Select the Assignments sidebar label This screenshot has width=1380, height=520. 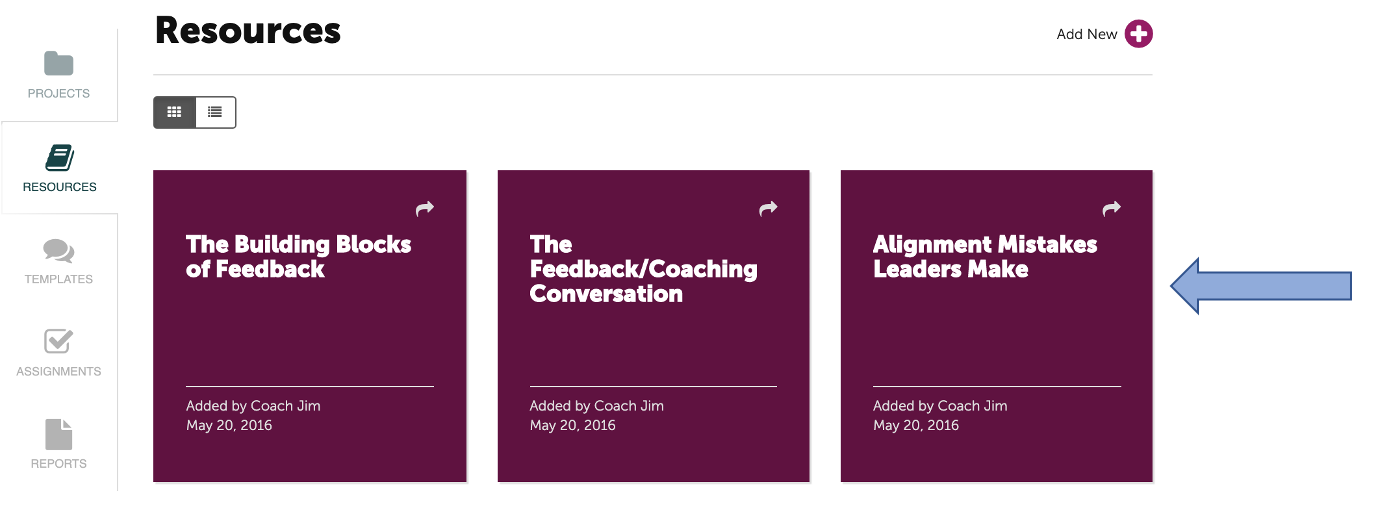[x=59, y=371]
